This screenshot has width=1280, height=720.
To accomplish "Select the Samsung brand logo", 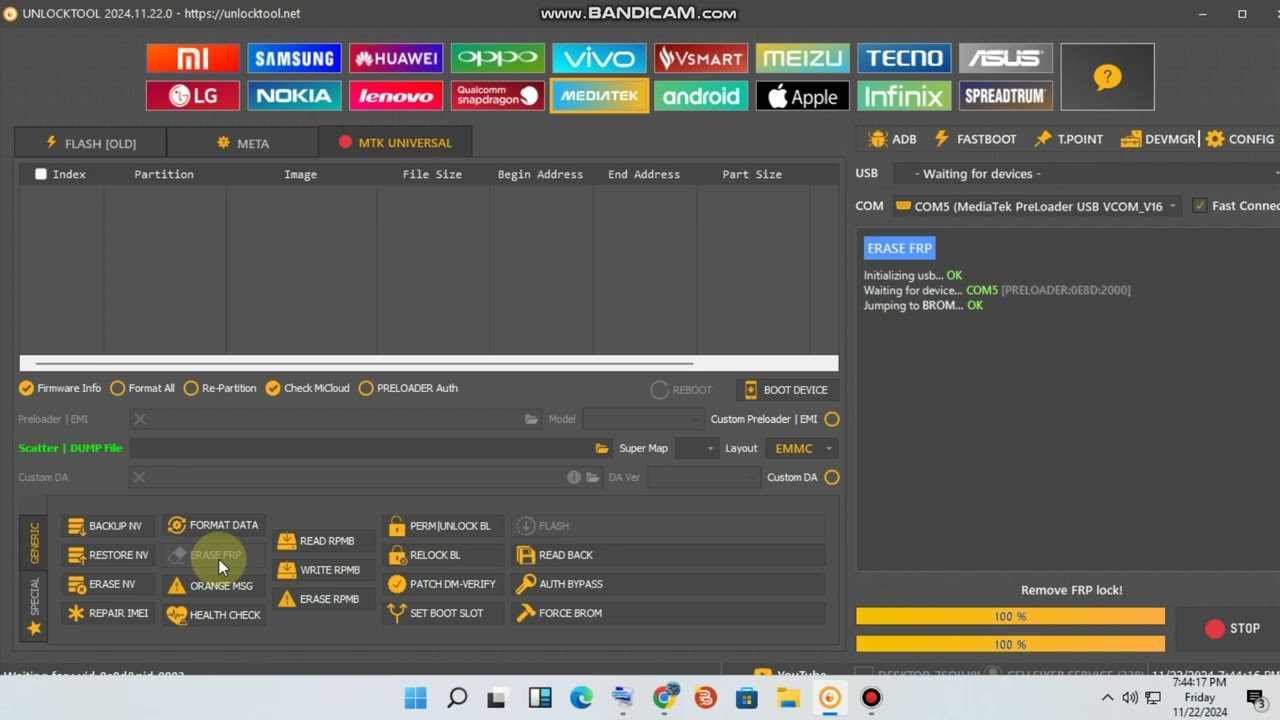I will [294, 58].
